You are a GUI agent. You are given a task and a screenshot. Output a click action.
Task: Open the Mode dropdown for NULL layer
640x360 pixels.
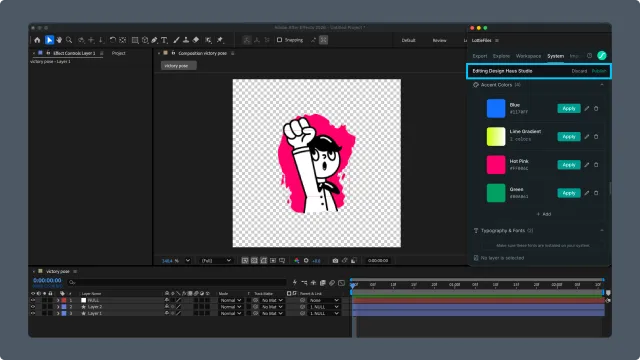pos(230,300)
